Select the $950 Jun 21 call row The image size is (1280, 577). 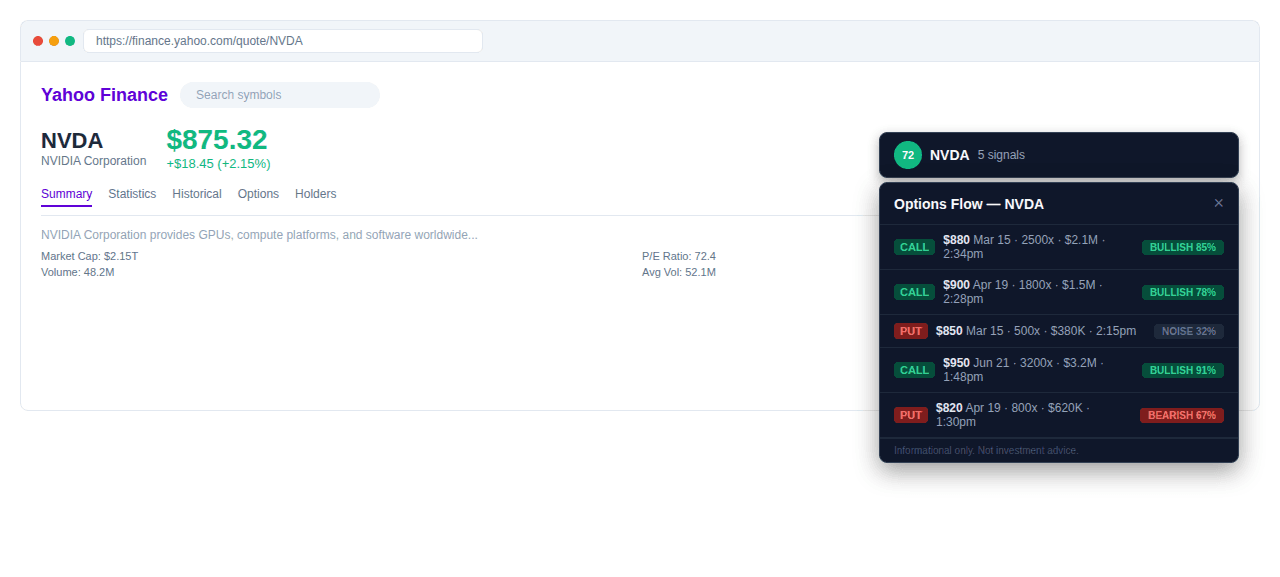click(x=1059, y=370)
